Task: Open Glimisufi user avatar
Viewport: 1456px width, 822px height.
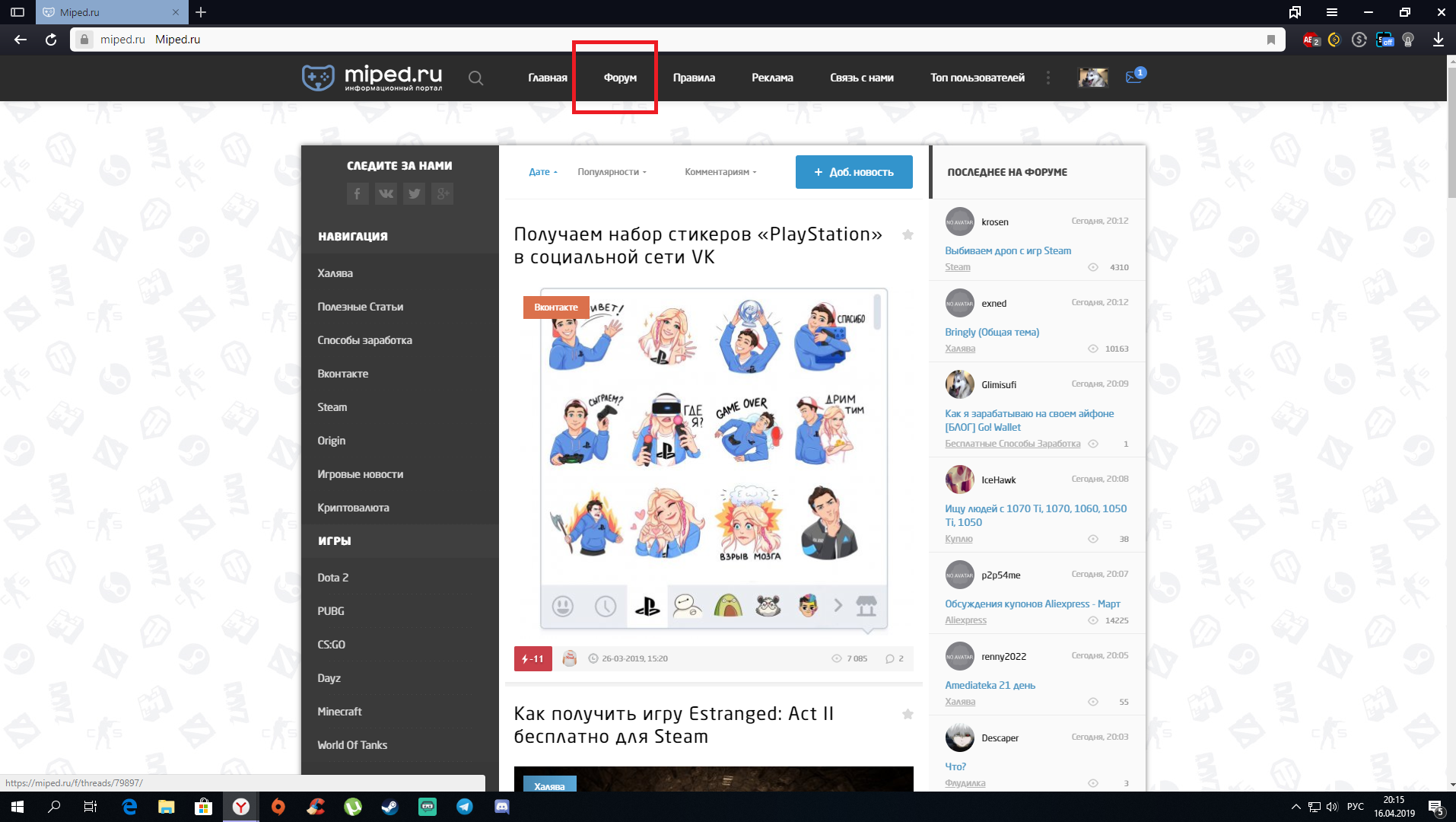Action: click(x=959, y=384)
